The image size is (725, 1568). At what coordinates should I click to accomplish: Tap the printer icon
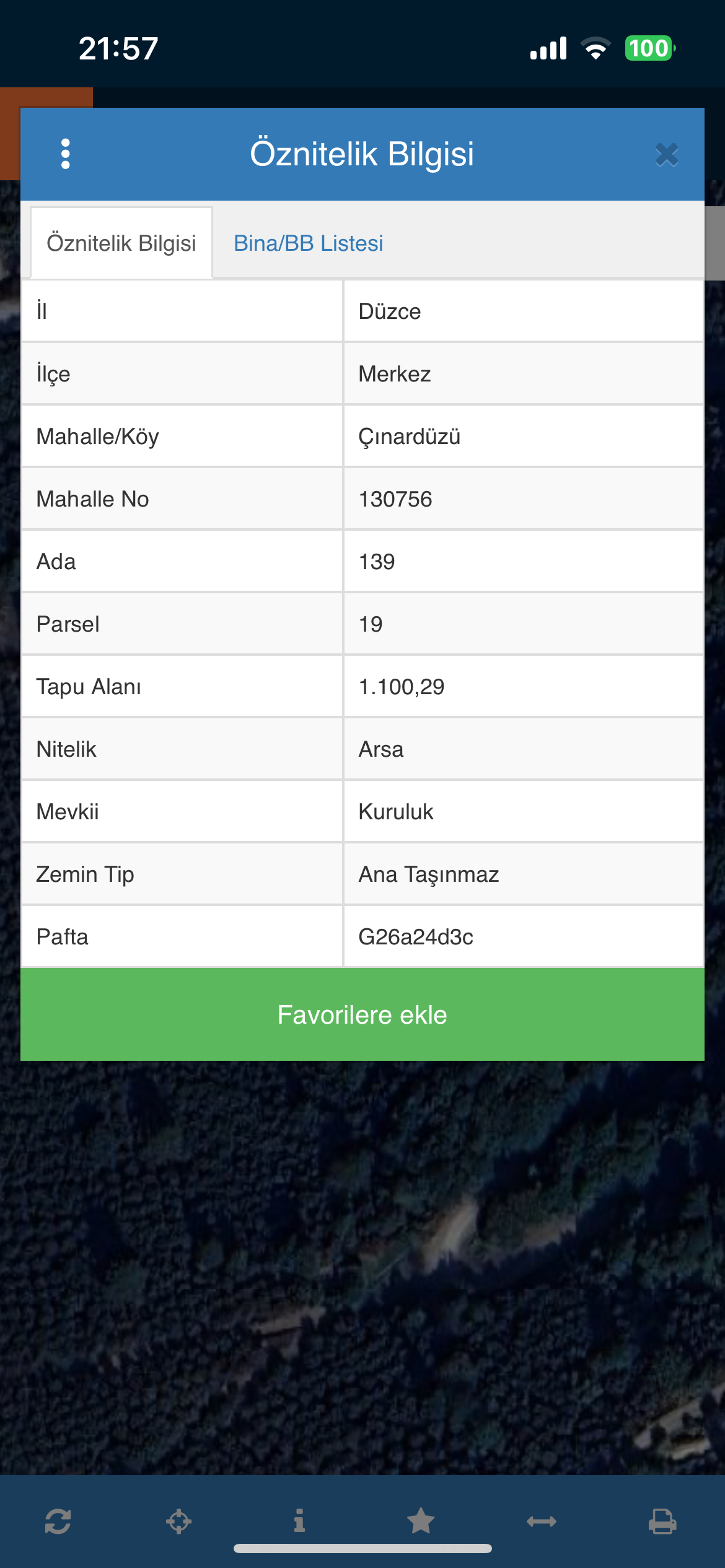pos(662,1521)
